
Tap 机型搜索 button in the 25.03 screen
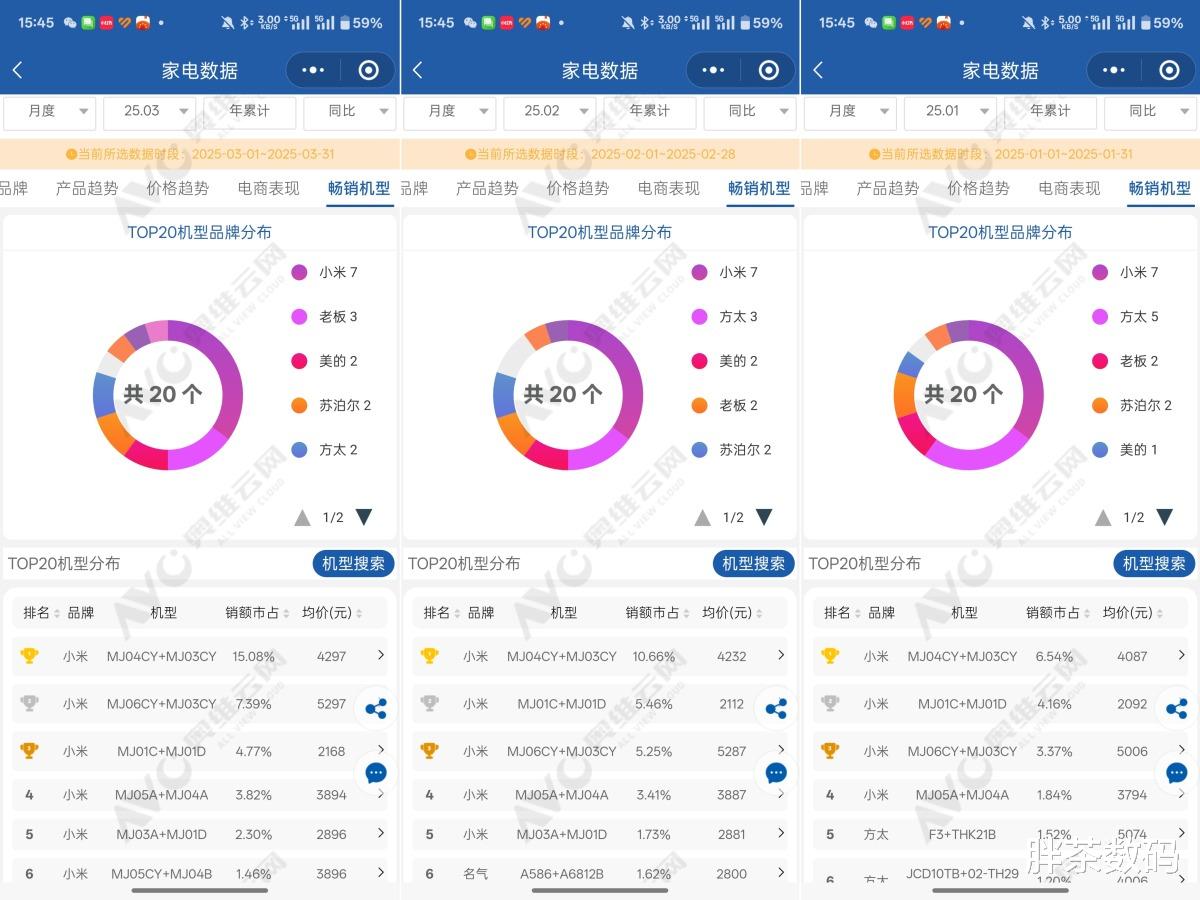tap(354, 563)
